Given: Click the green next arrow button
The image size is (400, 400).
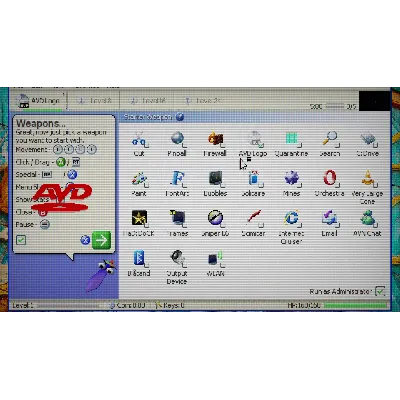Looking at the screenshot, I should click(101, 240).
